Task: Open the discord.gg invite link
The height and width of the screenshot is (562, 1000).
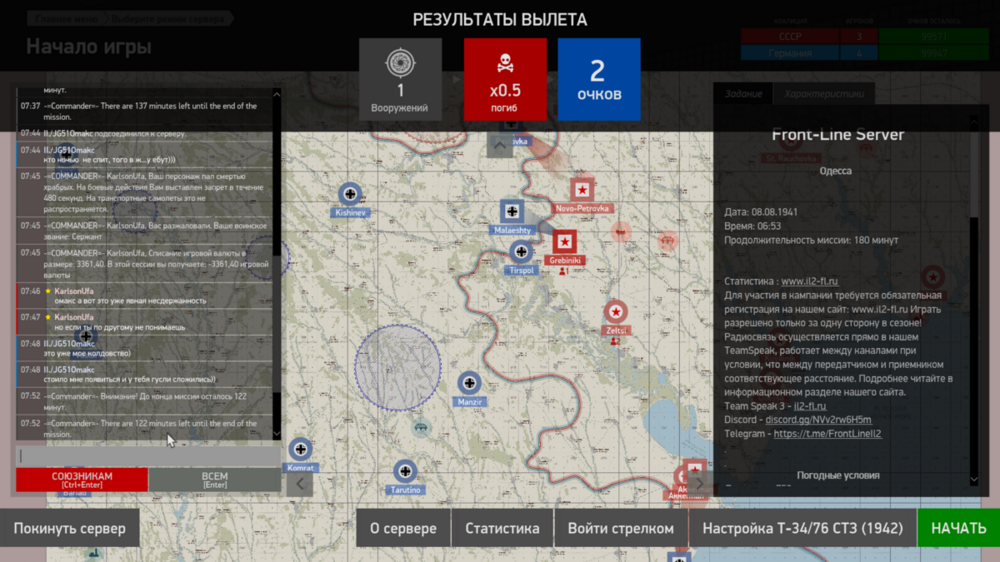Action: click(818, 420)
